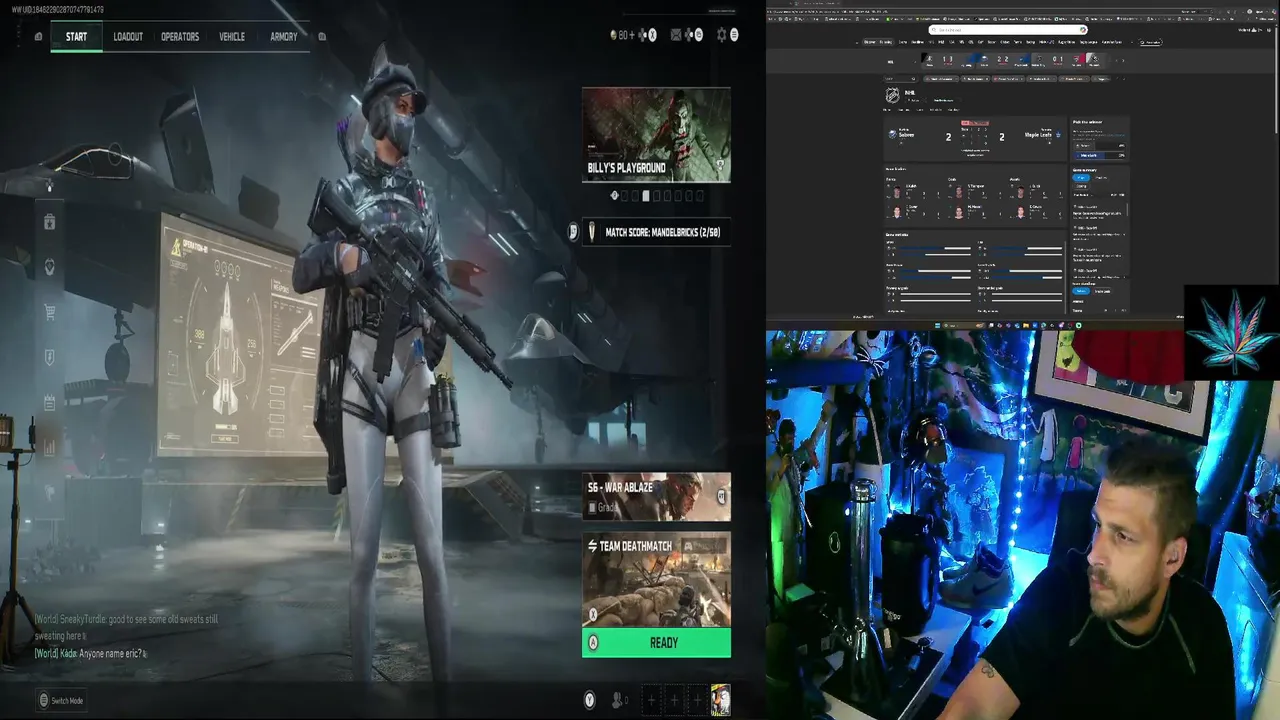
Task: Open the VEHICLE tab
Action: 232,37
